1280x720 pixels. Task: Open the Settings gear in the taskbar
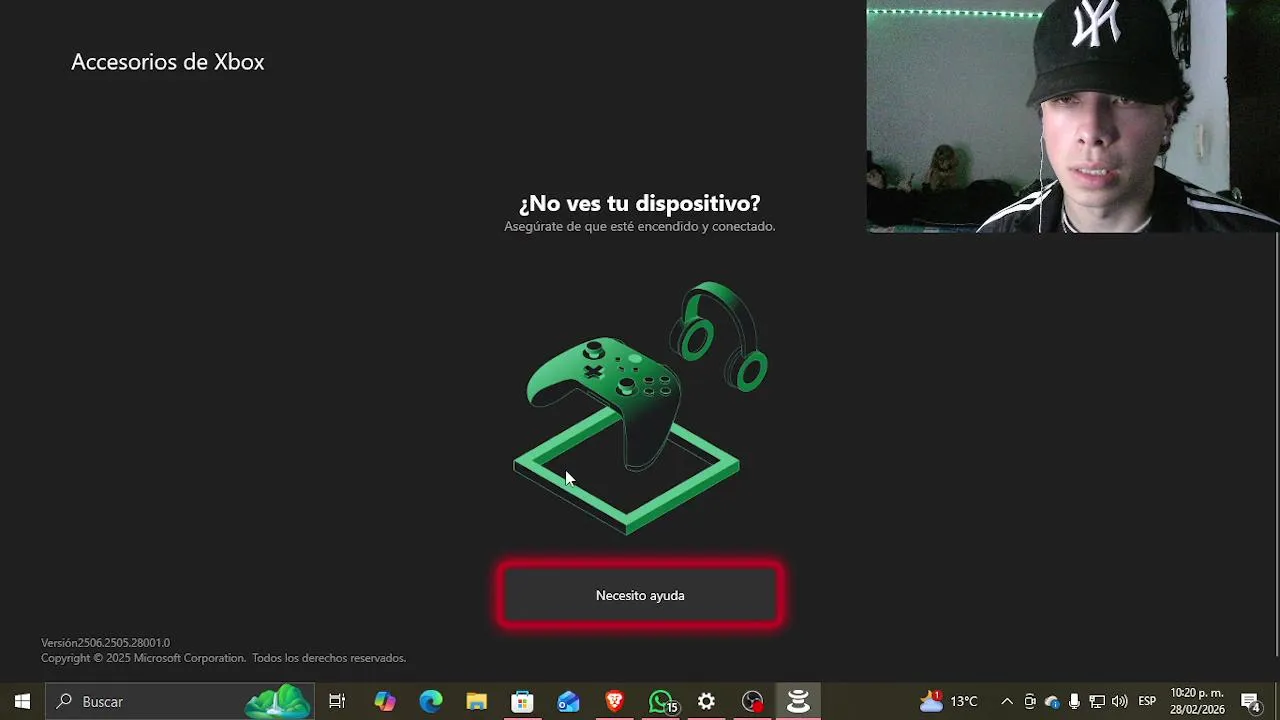[x=707, y=701]
